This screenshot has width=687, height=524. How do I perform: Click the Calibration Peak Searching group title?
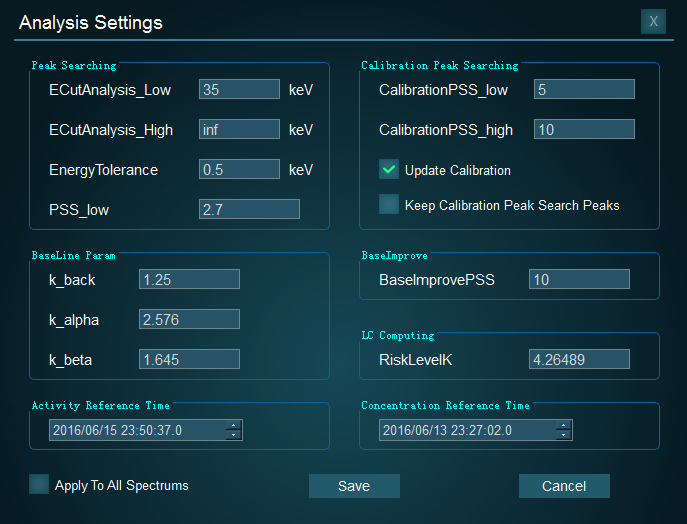click(x=440, y=66)
